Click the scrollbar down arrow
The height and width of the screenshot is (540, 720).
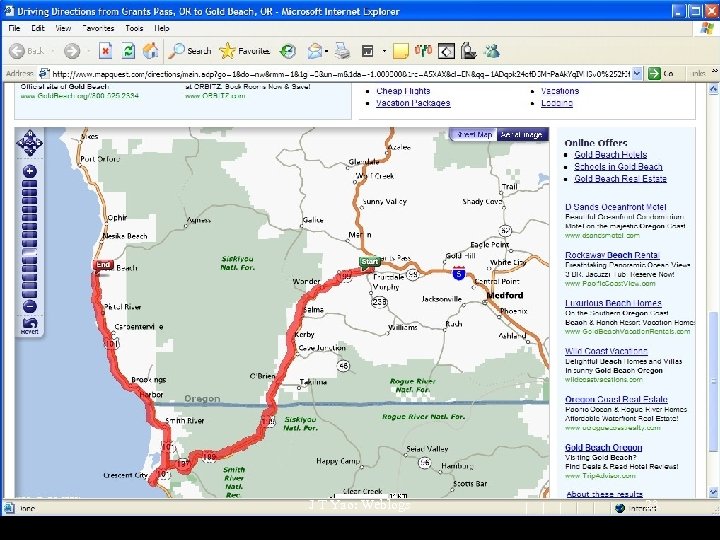[713, 492]
